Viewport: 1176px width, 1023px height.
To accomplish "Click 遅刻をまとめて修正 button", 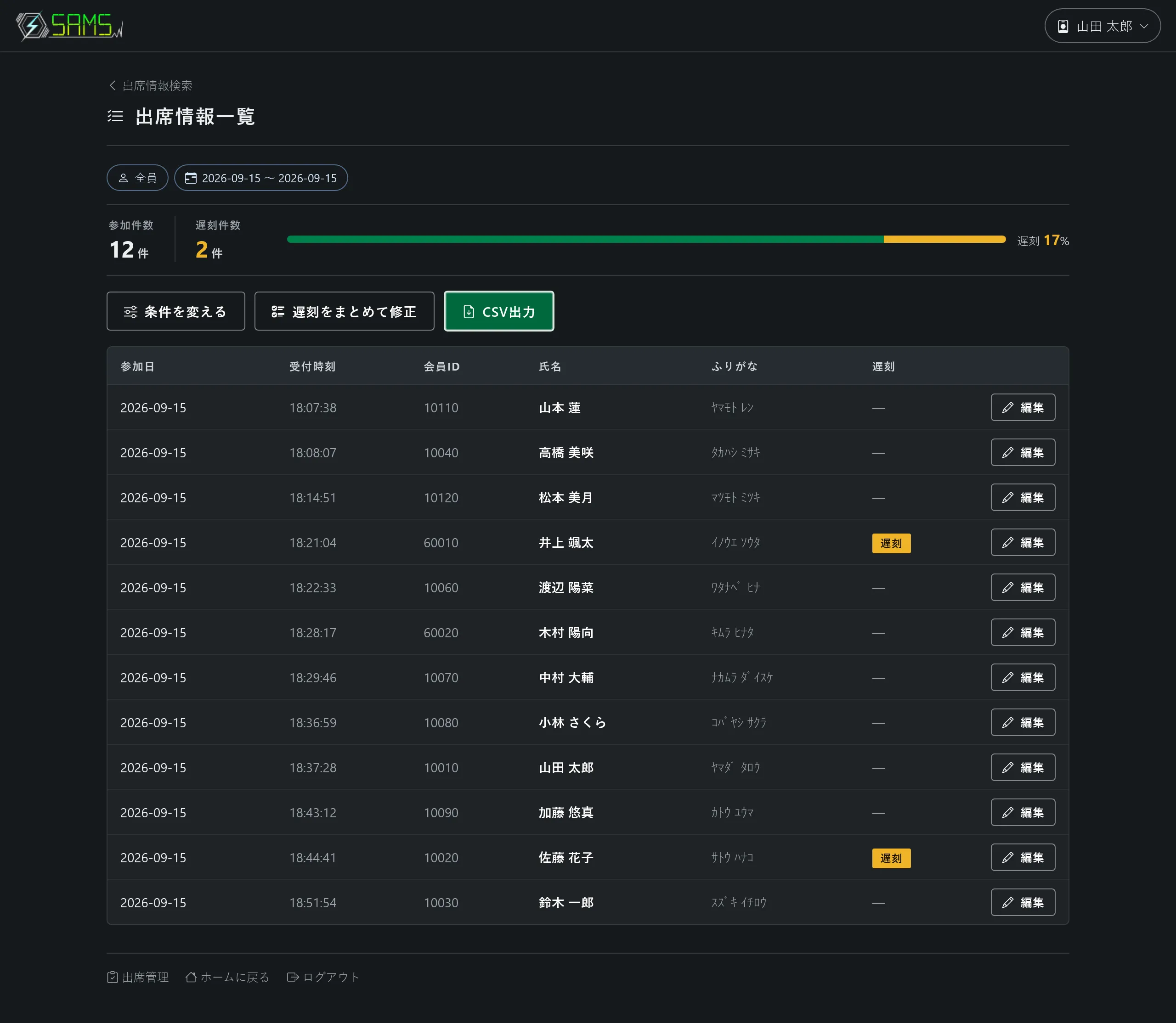I will coord(345,311).
